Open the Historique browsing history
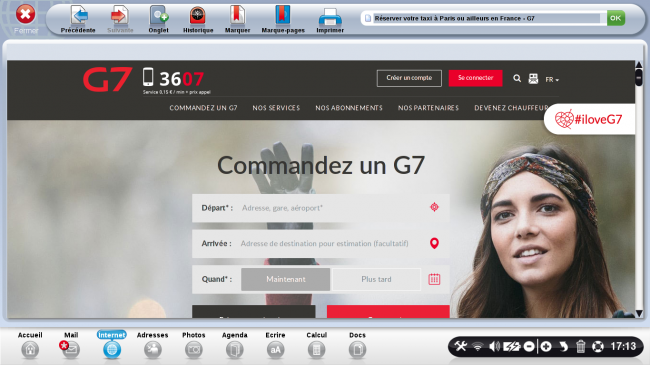The image size is (650, 365). 198,19
